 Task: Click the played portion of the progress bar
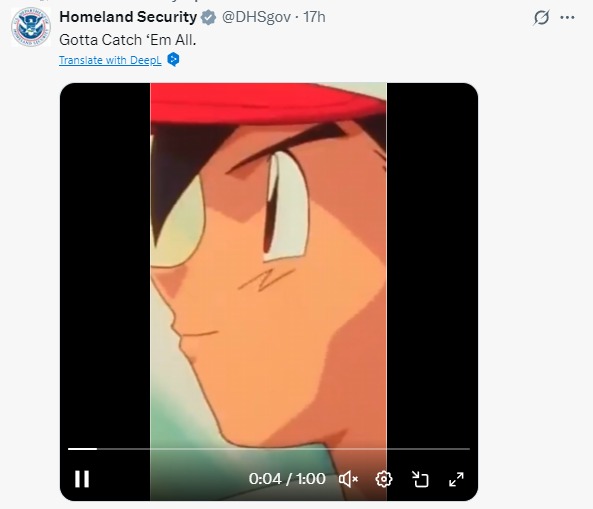(x=82, y=449)
